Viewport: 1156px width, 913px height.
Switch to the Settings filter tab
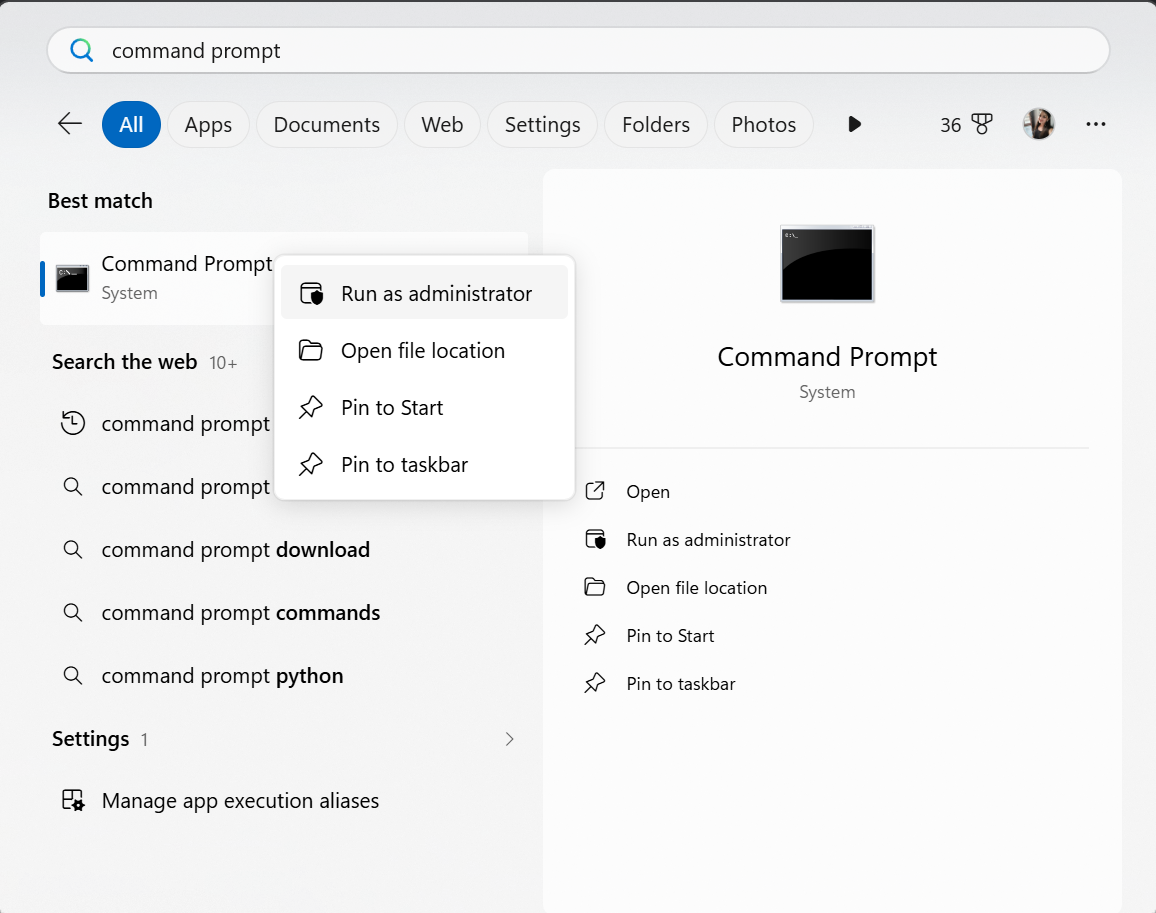click(x=543, y=125)
